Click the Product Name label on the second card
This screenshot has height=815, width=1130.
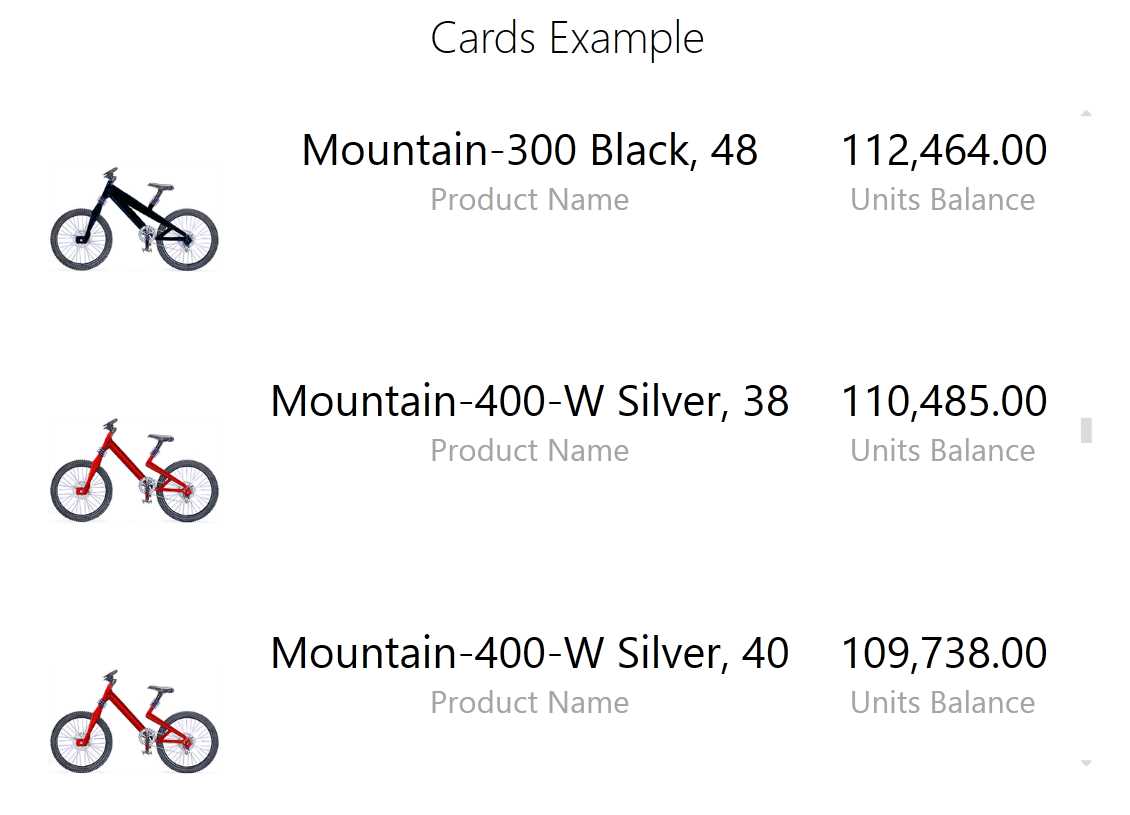(530, 450)
